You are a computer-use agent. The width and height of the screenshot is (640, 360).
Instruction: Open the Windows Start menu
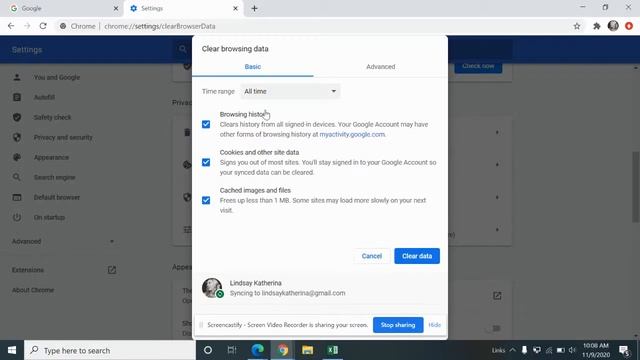pos(12,350)
